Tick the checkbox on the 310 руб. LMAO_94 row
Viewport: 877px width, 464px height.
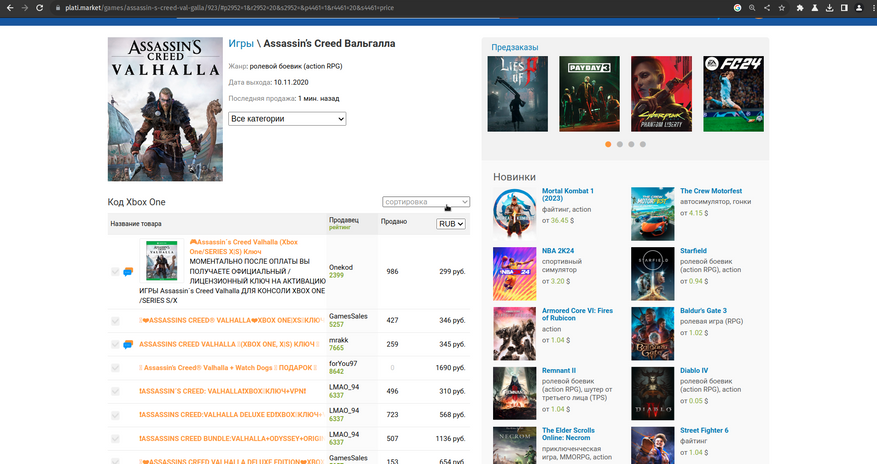115,391
